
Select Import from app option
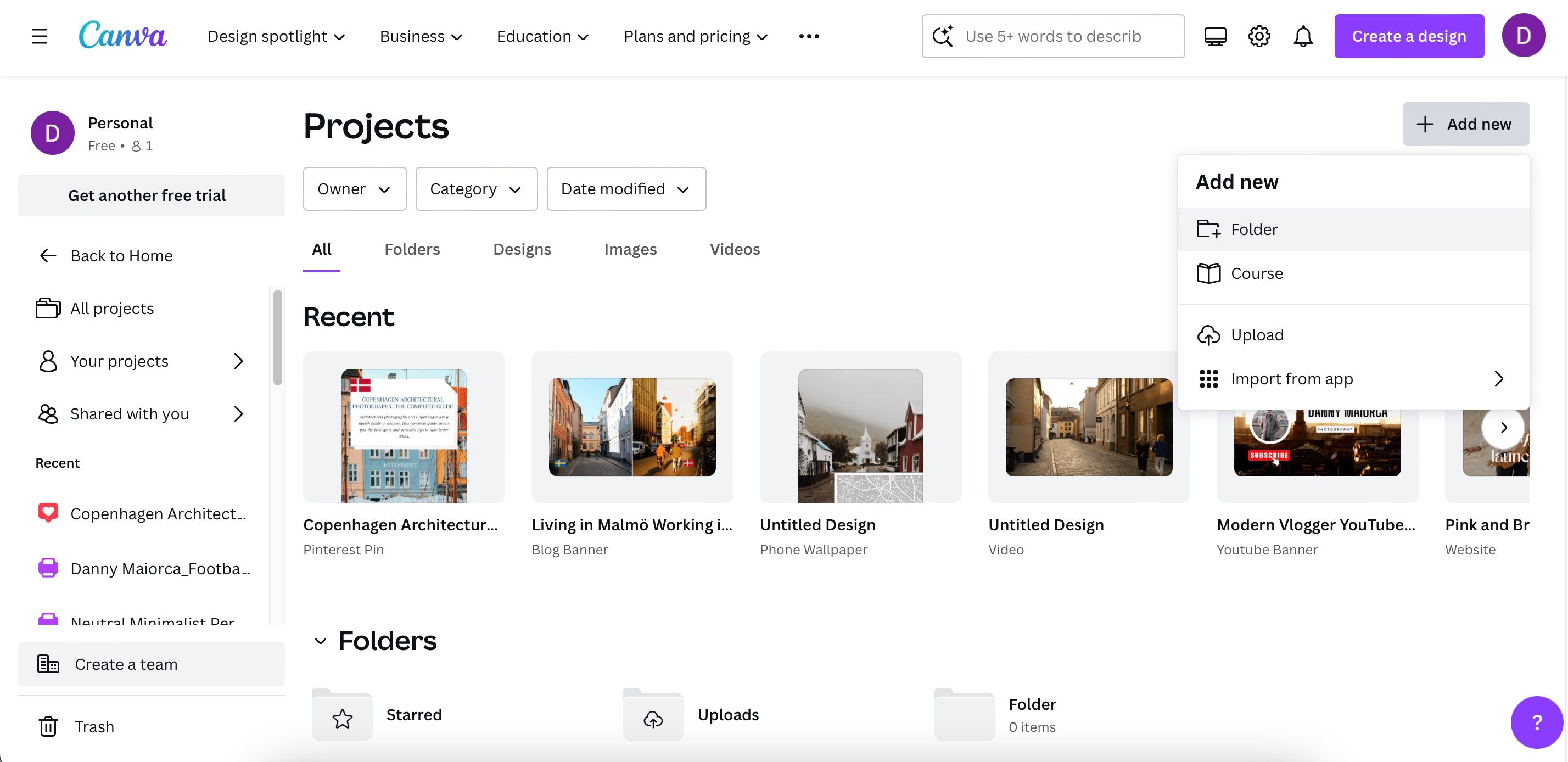coord(1292,379)
